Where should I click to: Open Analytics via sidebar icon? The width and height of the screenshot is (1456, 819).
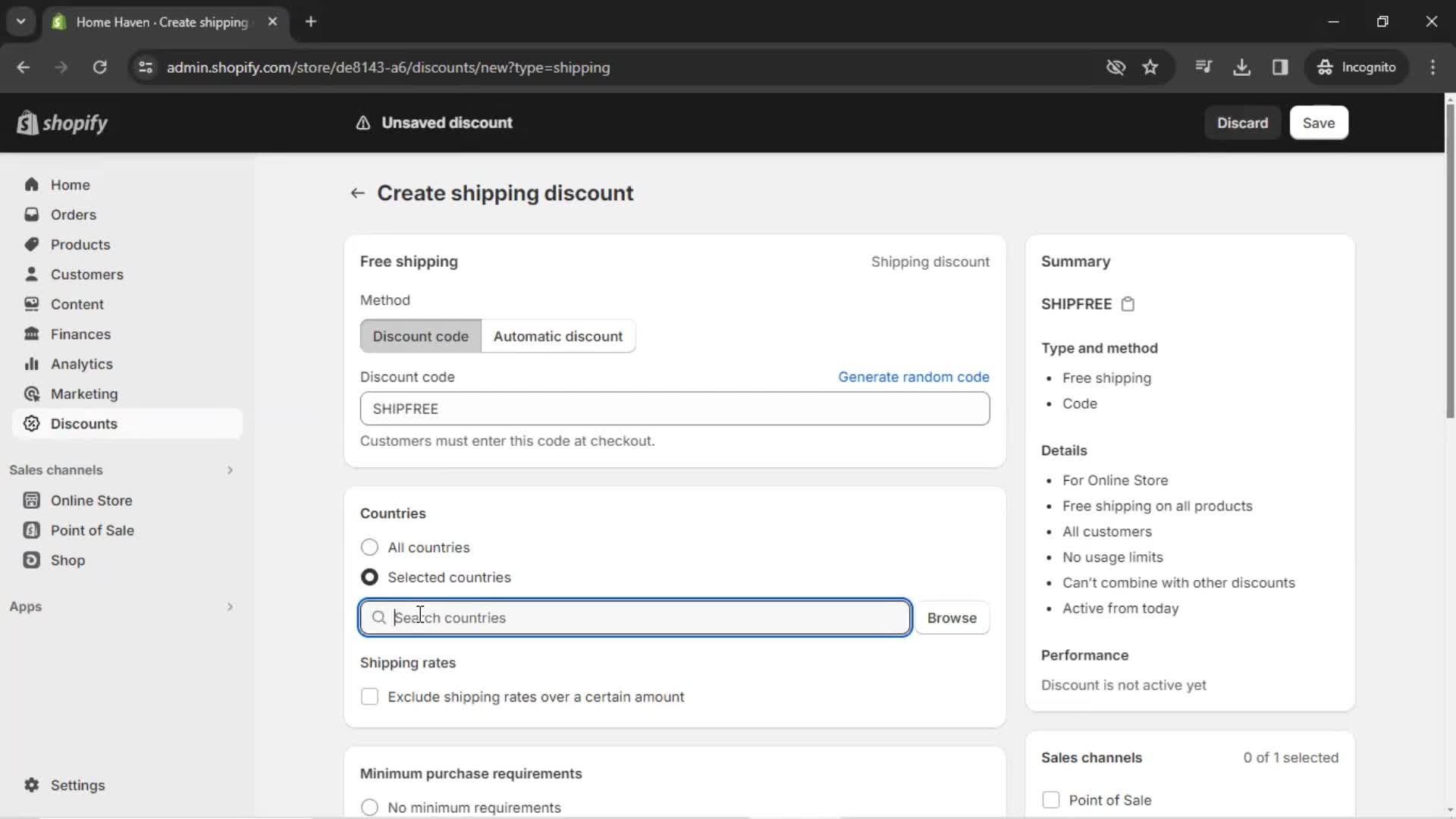(31, 363)
